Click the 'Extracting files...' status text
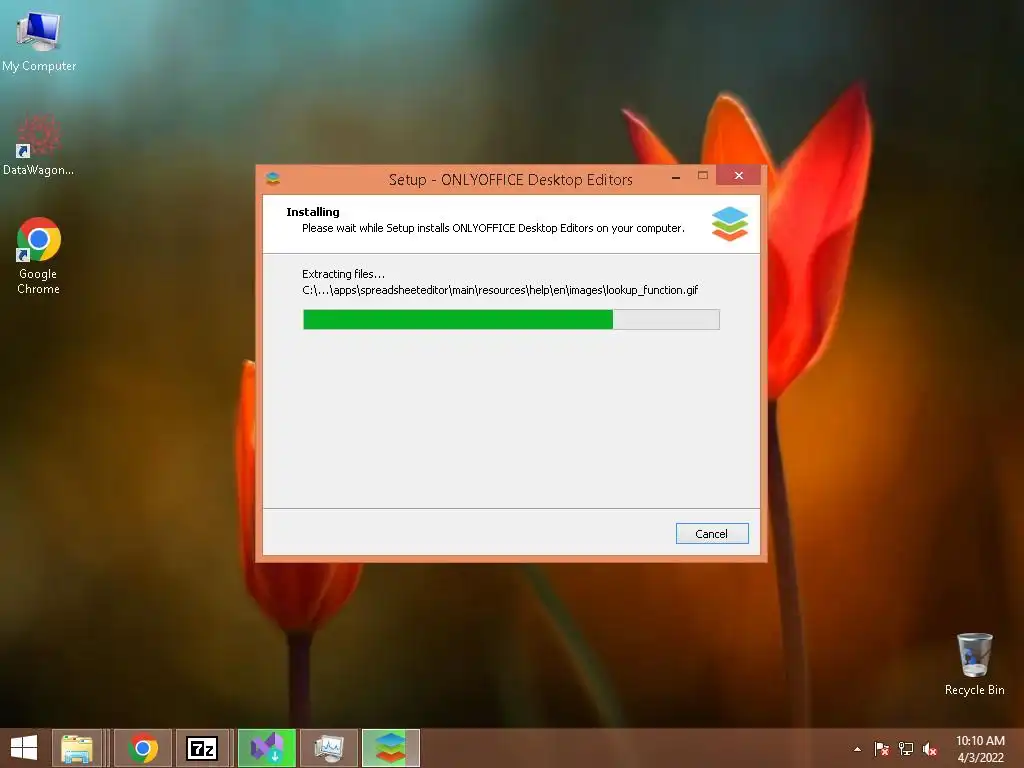The height and width of the screenshot is (768, 1024). tap(344, 274)
